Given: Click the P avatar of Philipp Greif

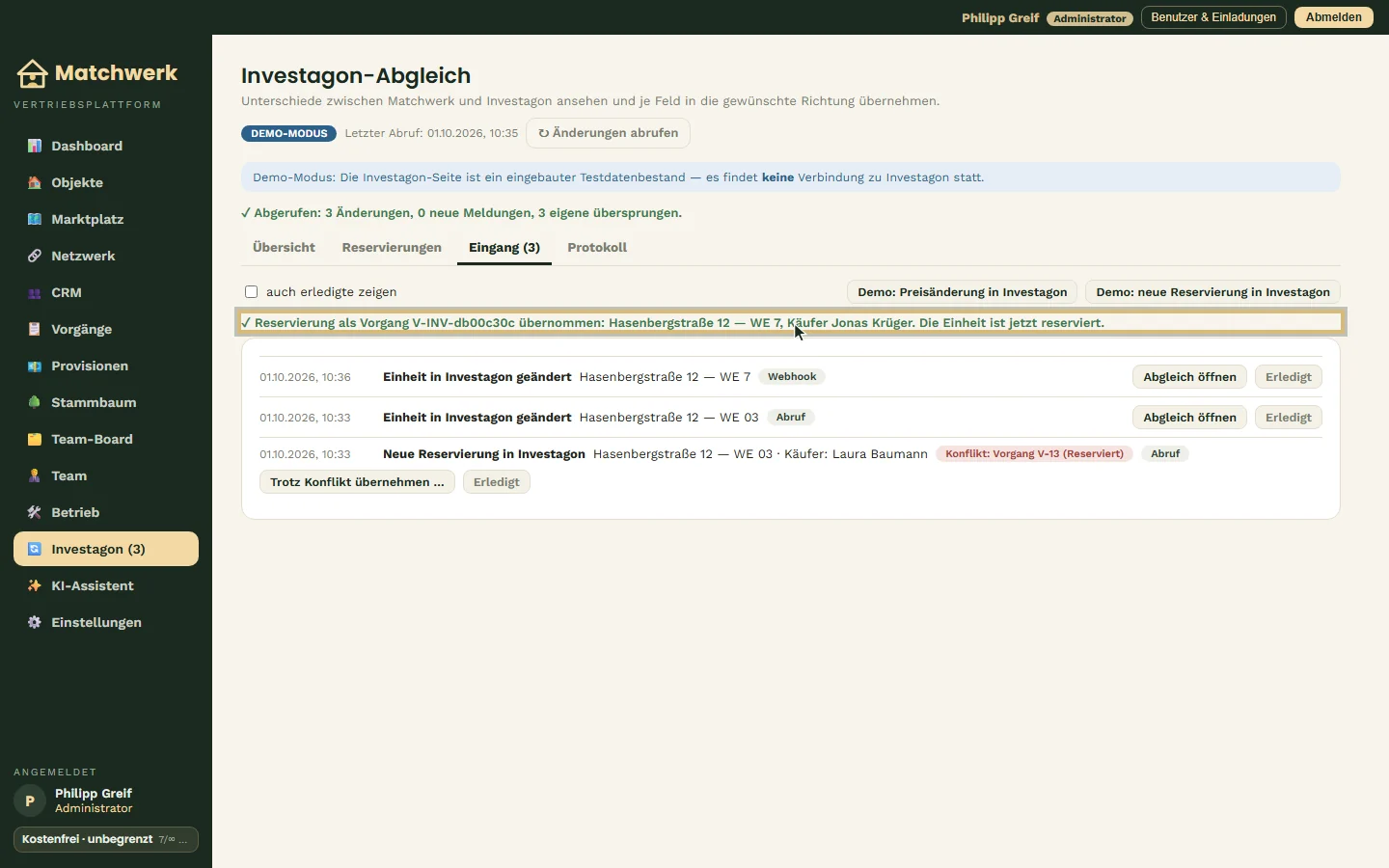Looking at the screenshot, I should (x=30, y=800).
